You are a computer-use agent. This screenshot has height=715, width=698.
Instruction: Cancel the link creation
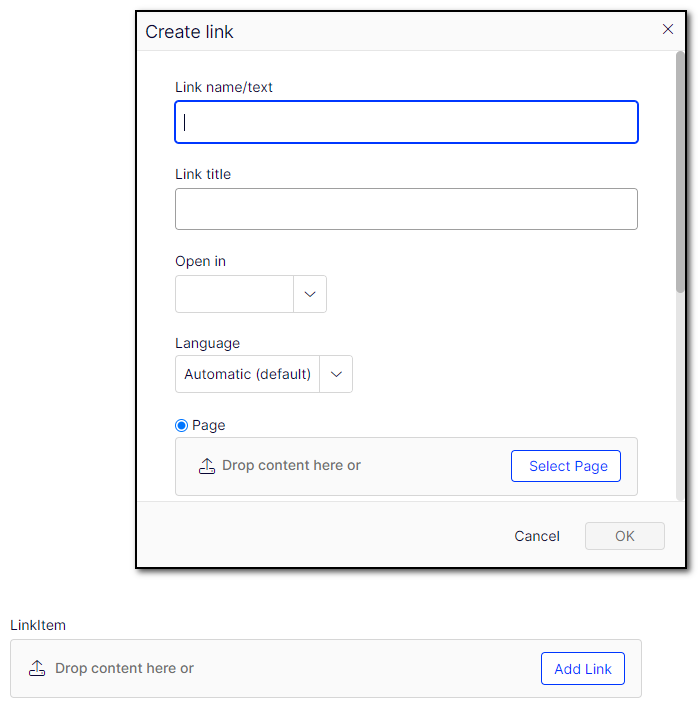537,536
